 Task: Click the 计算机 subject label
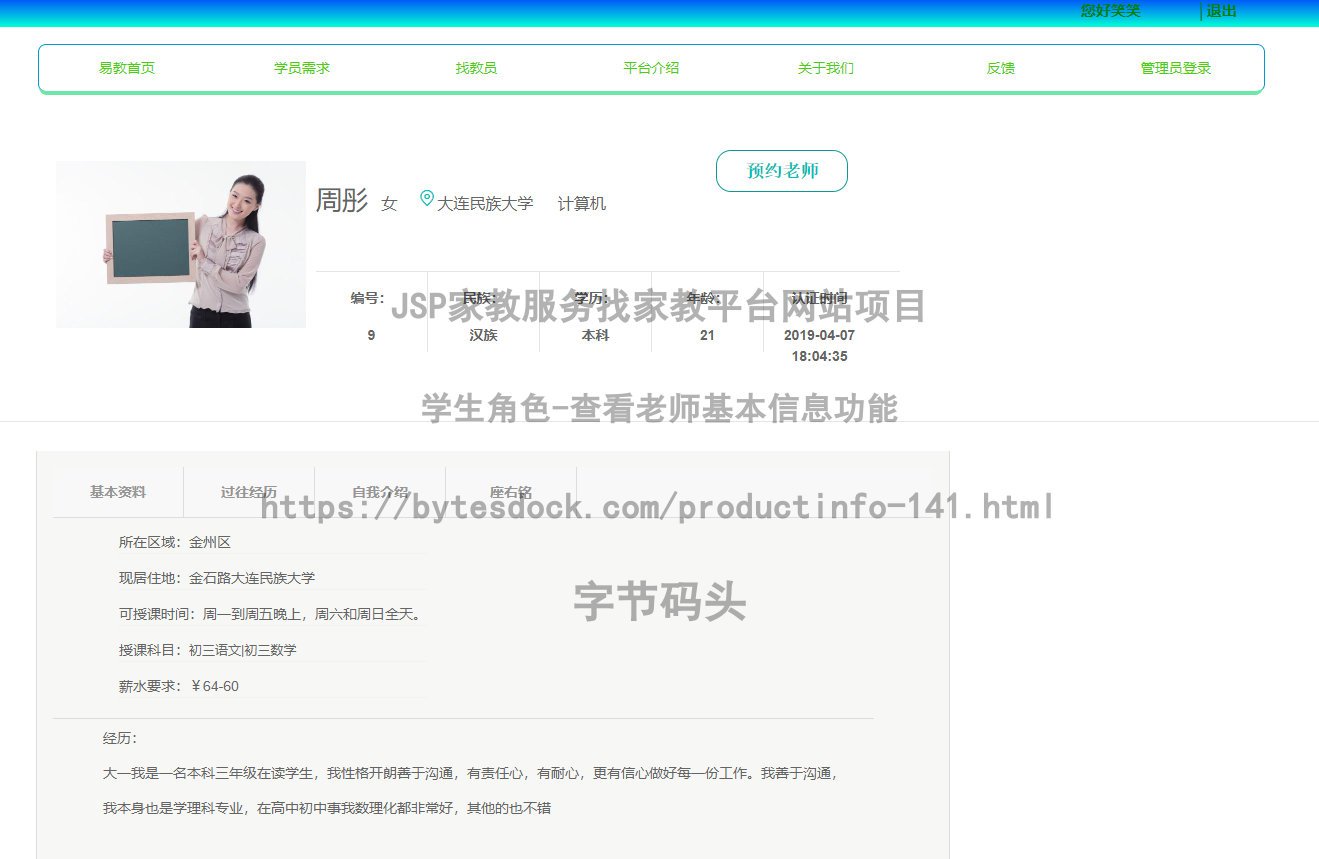[x=581, y=203]
